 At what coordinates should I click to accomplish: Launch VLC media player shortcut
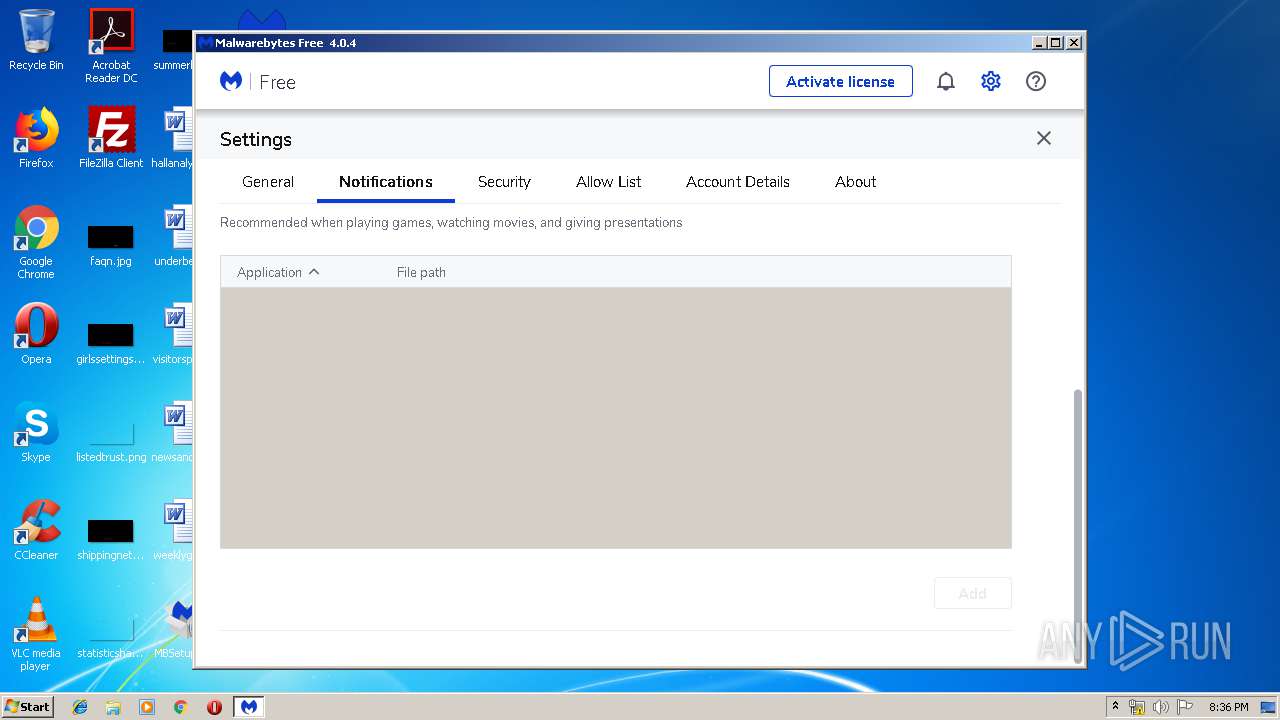36,634
